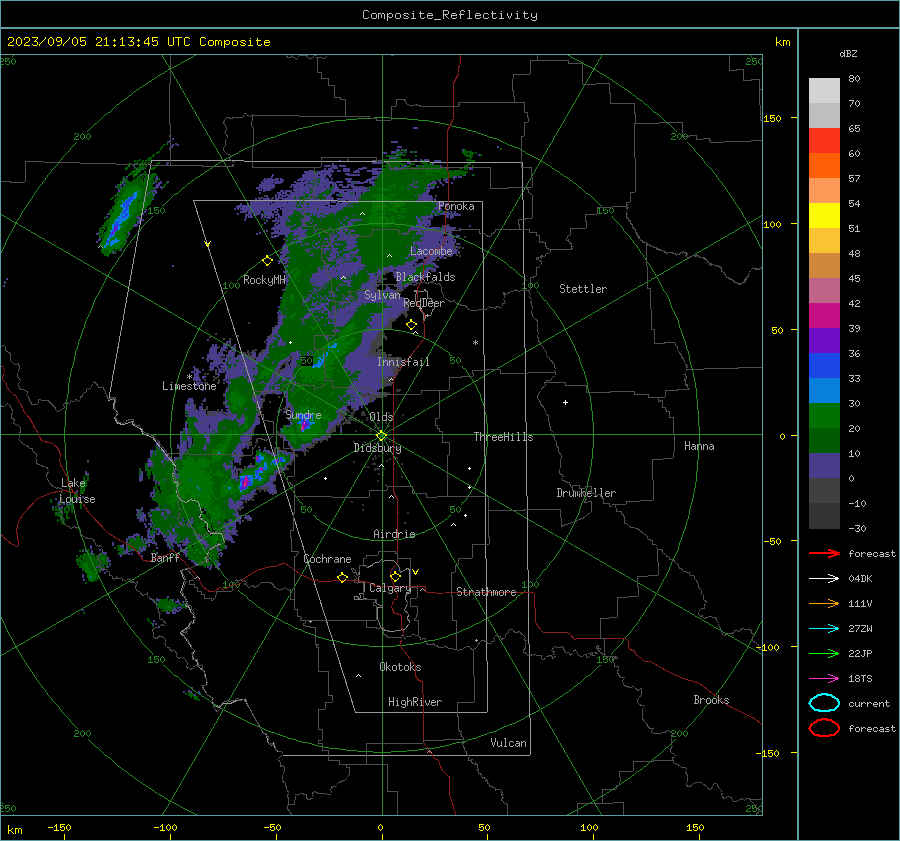Screen dimensions: 900x841
Task: Click the yellow diamond marker above Calgary label
Action: pyautogui.click(x=395, y=576)
